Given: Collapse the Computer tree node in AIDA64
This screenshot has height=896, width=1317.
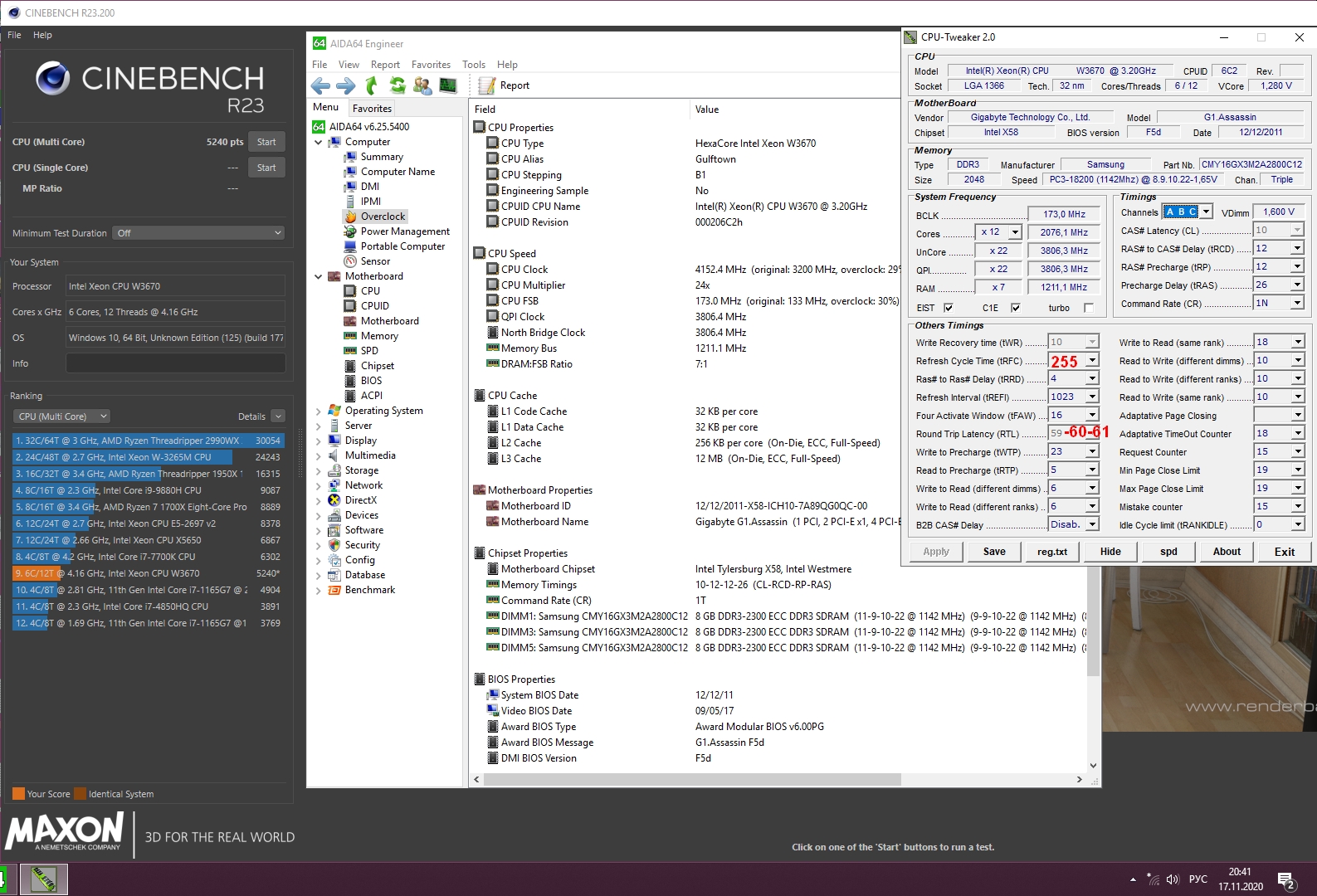Looking at the screenshot, I should click(318, 142).
